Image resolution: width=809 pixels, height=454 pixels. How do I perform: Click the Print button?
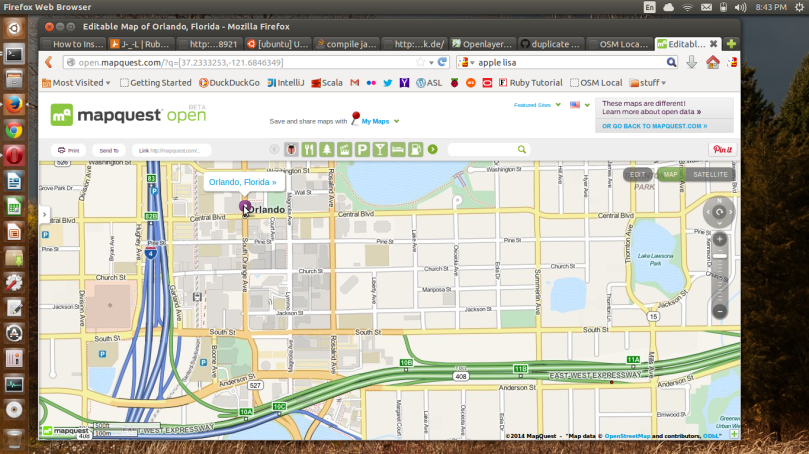coord(69,150)
